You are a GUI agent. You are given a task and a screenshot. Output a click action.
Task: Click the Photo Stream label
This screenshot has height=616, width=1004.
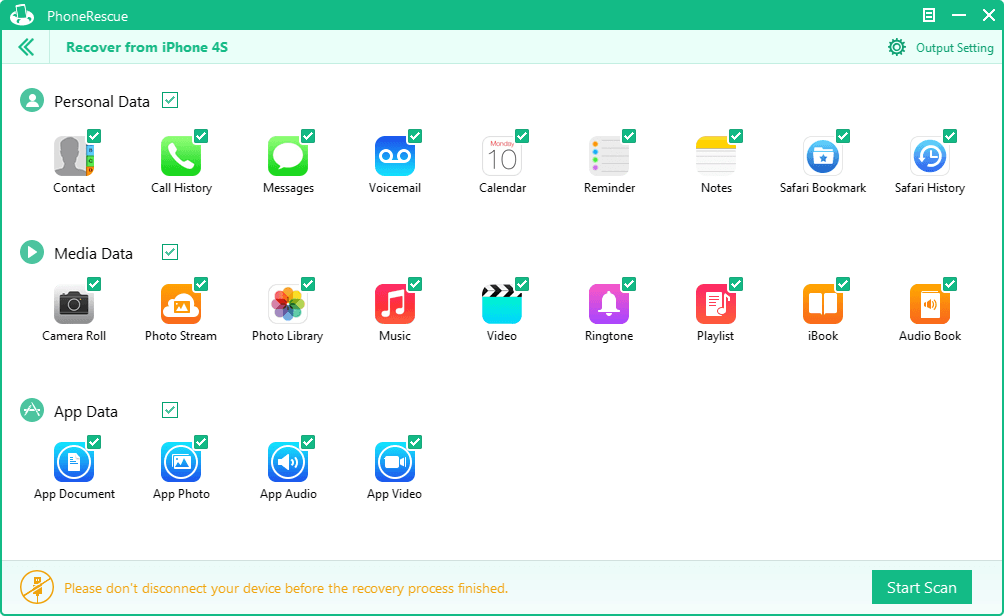[181, 336]
